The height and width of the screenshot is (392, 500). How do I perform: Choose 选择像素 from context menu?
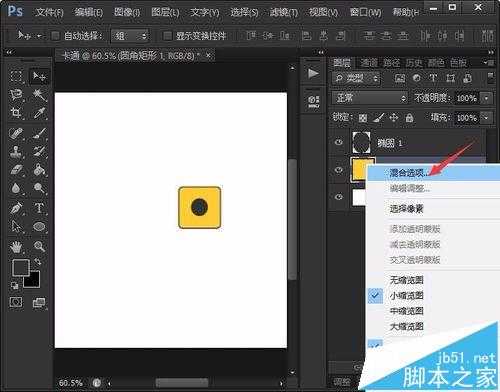(433, 209)
